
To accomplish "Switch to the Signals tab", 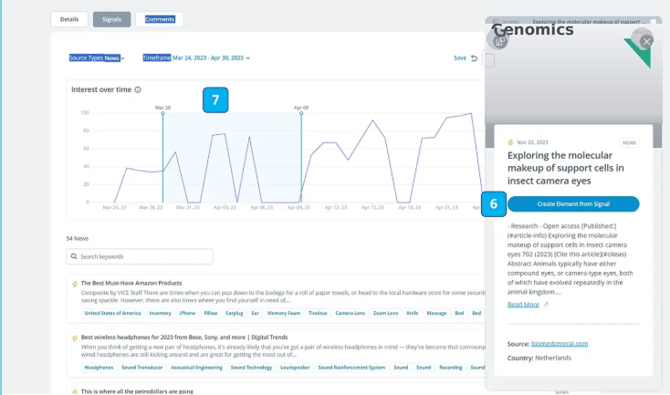I will [x=112, y=19].
